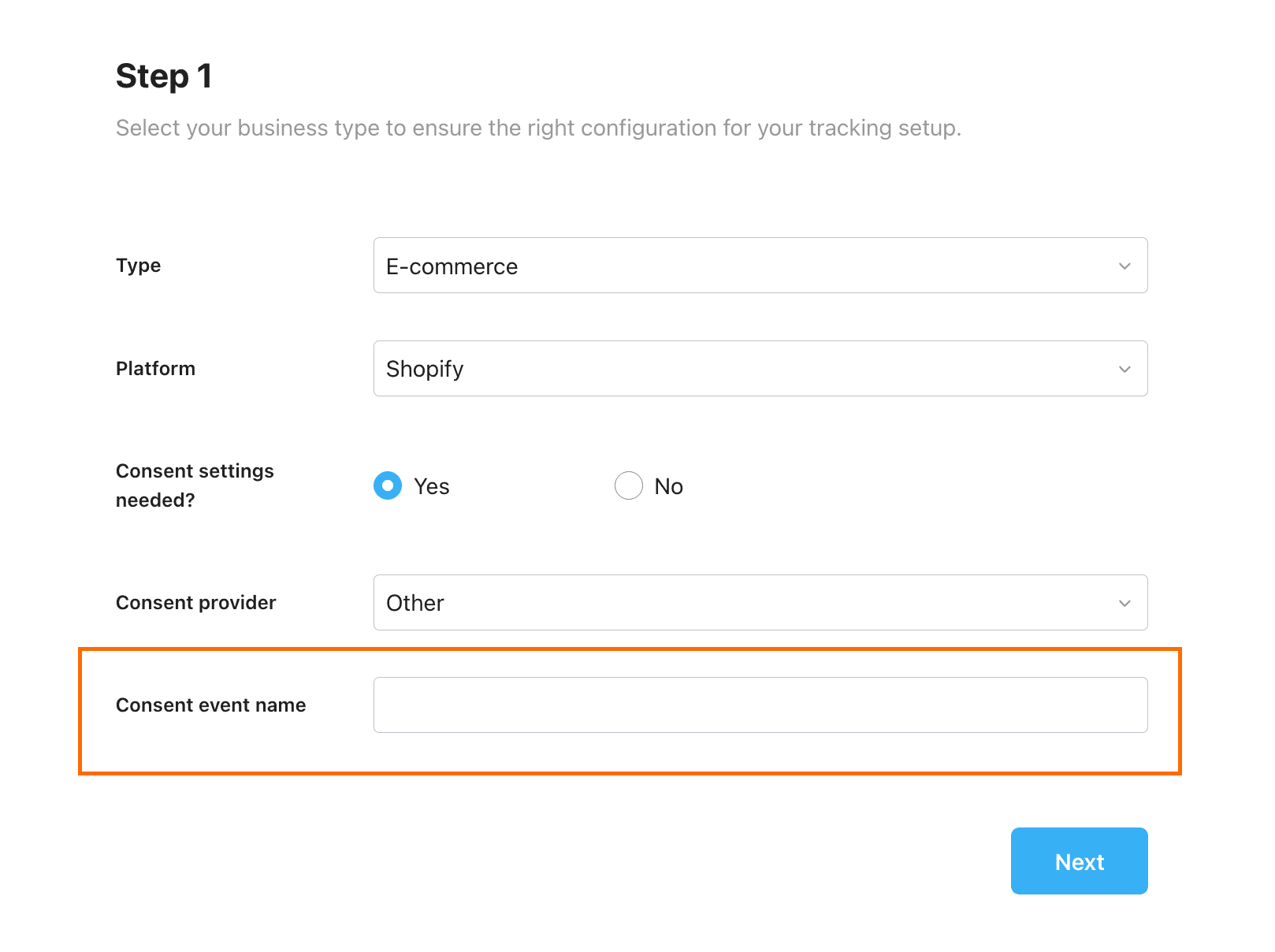Click the chevron arrow in Platform field
1275x952 pixels.
(1124, 370)
